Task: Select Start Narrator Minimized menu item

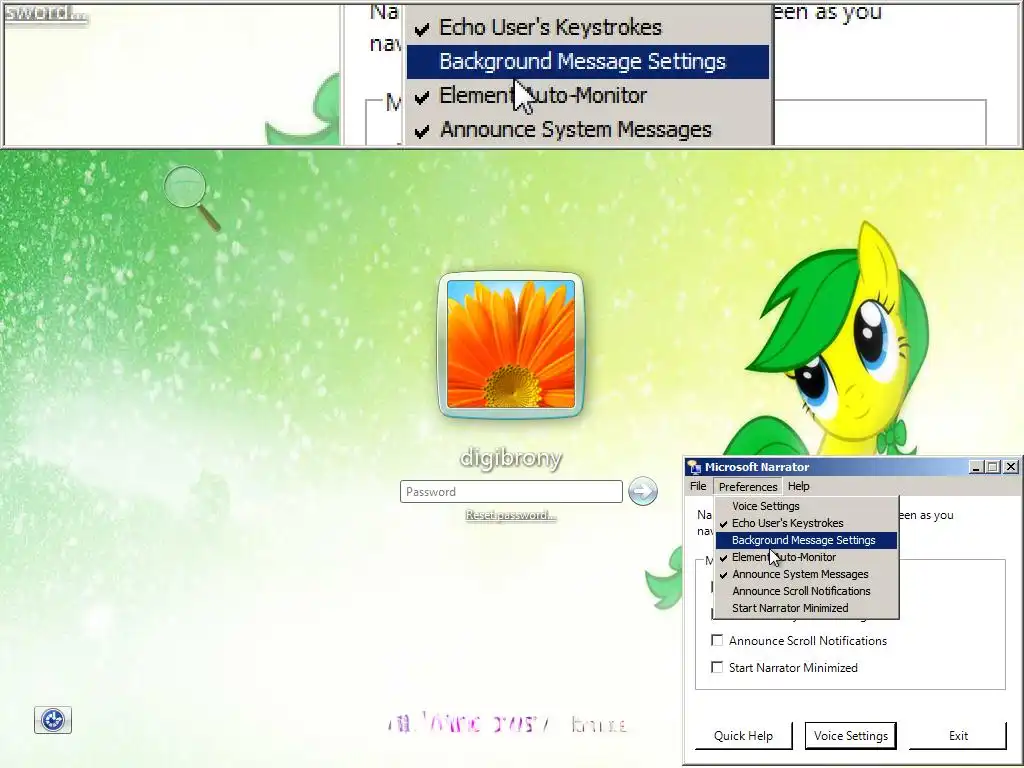Action: coord(807,608)
